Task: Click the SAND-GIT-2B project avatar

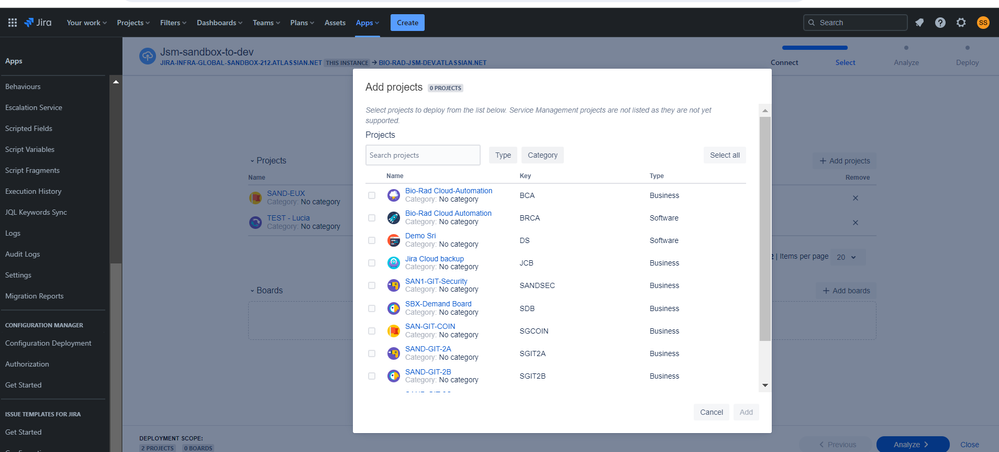Action: pos(394,376)
